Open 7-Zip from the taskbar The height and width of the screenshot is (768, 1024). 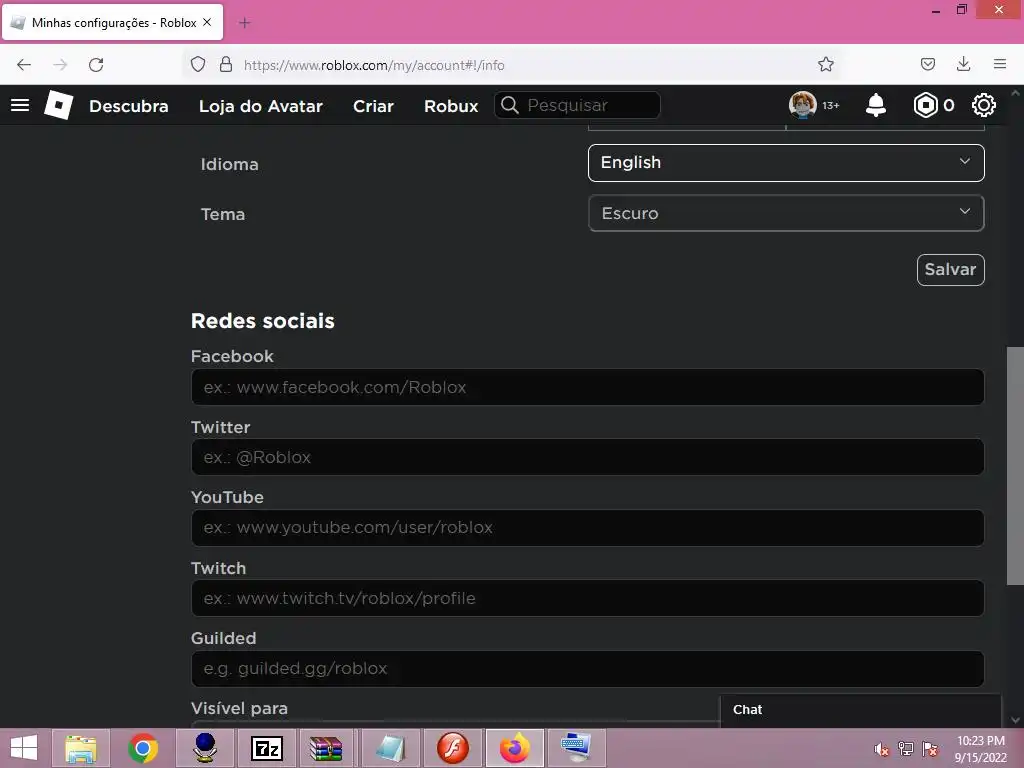[x=267, y=748]
